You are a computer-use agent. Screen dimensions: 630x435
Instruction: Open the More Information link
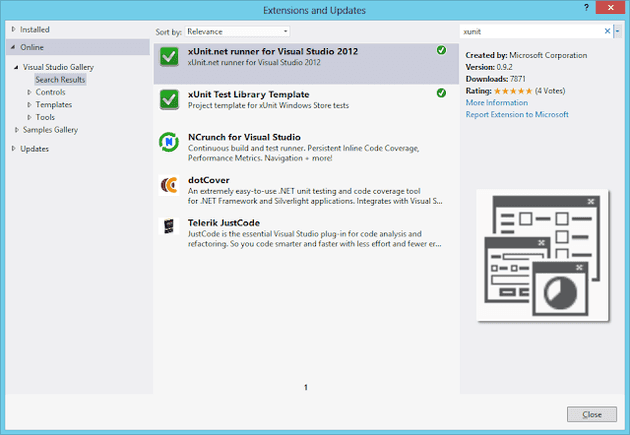(x=497, y=102)
